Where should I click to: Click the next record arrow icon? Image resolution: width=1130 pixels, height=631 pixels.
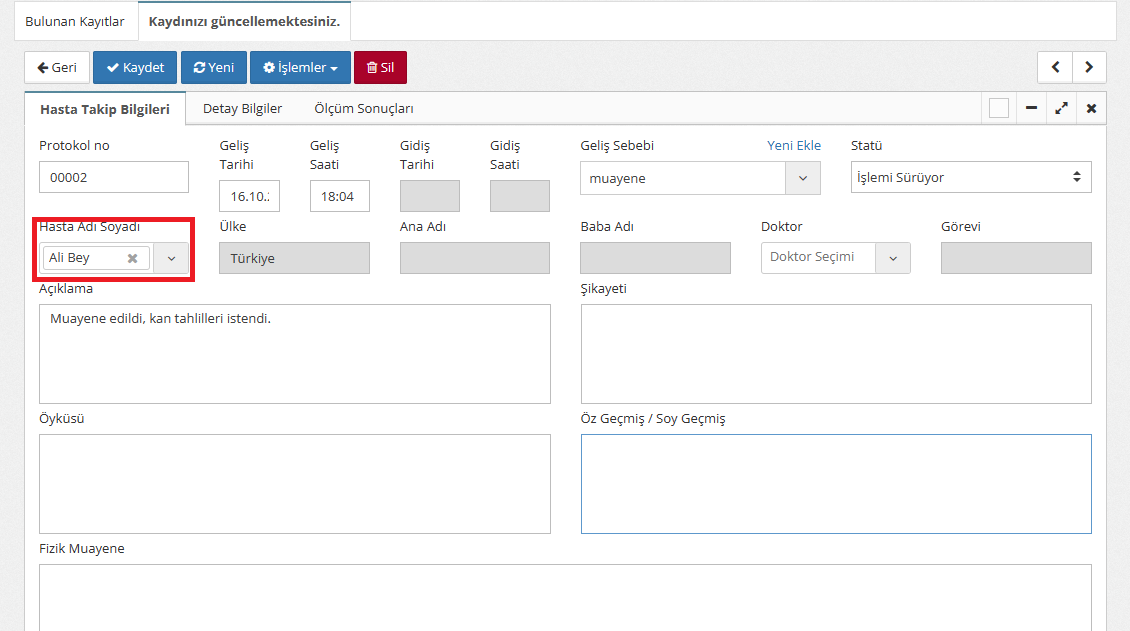[1089, 67]
